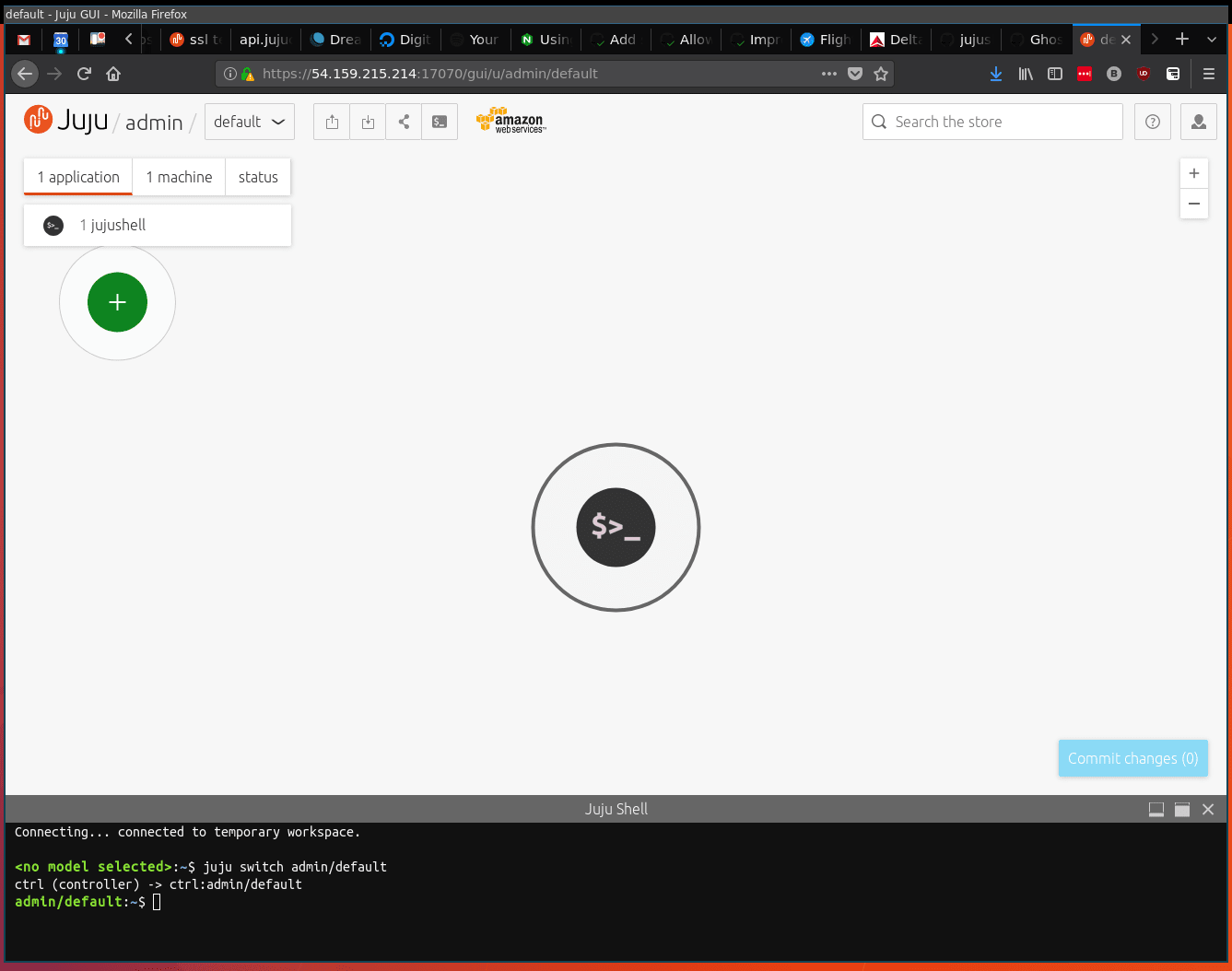Go back with Firefox back arrow
Viewport: 1232px width, 971px height.
click(x=25, y=74)
